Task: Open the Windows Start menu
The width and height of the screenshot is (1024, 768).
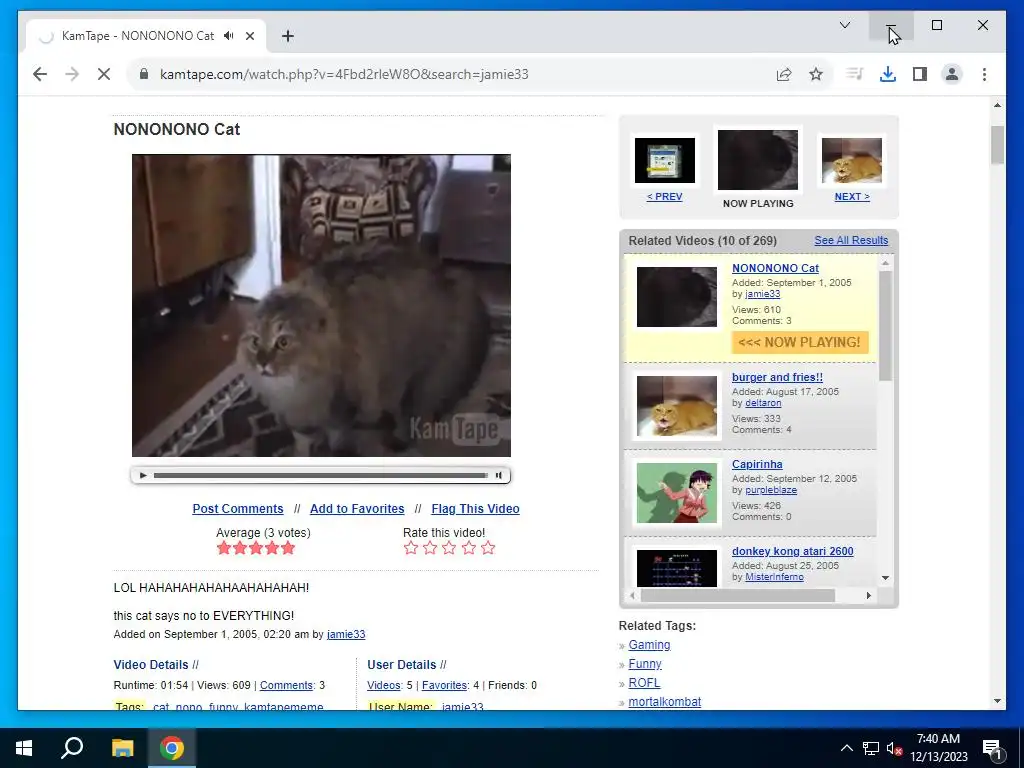Action: tap(24, 748)
